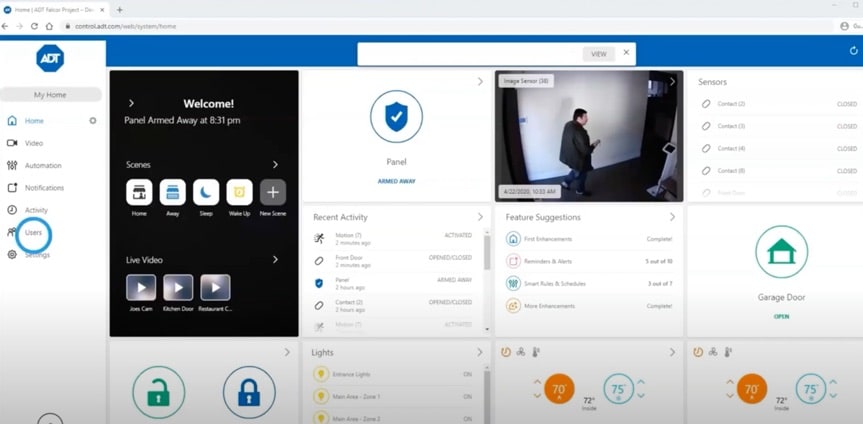Toggle power icon on thermostat card with chevron
The height and width of the screenshot is (424, 863).
505,352
